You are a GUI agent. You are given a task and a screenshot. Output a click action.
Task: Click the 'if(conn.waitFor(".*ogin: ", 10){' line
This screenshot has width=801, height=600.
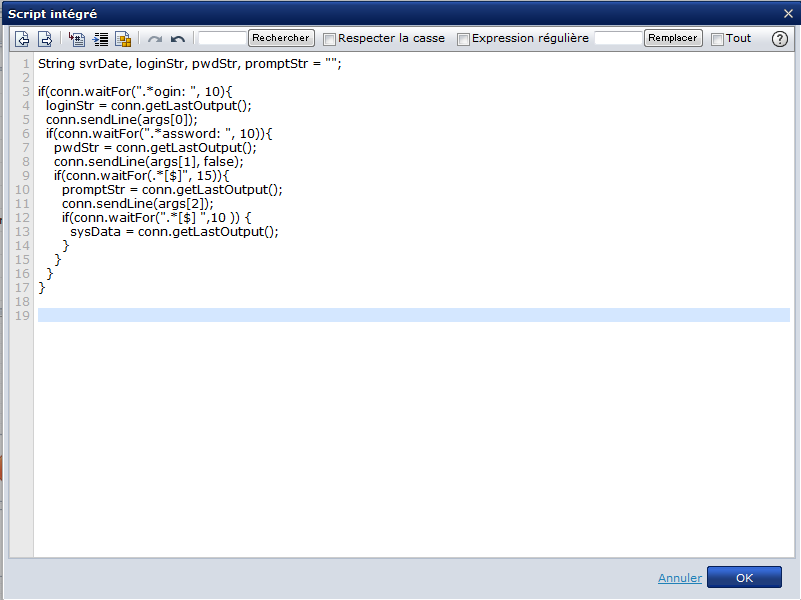(x=135, y=92)
